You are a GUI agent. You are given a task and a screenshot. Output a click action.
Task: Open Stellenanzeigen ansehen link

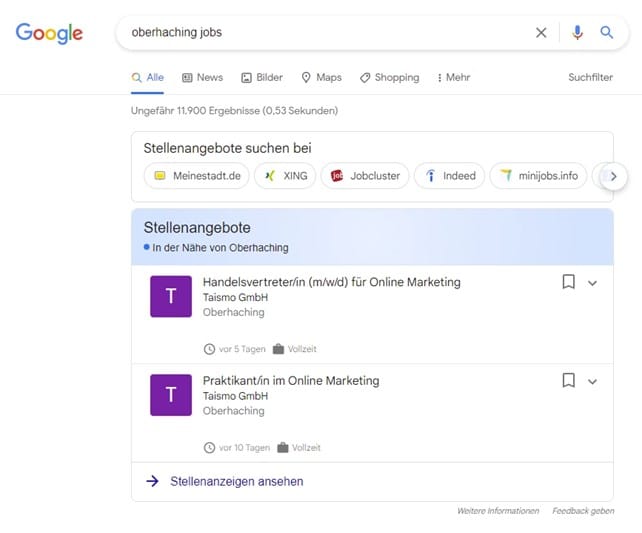[x=237, y=481]
